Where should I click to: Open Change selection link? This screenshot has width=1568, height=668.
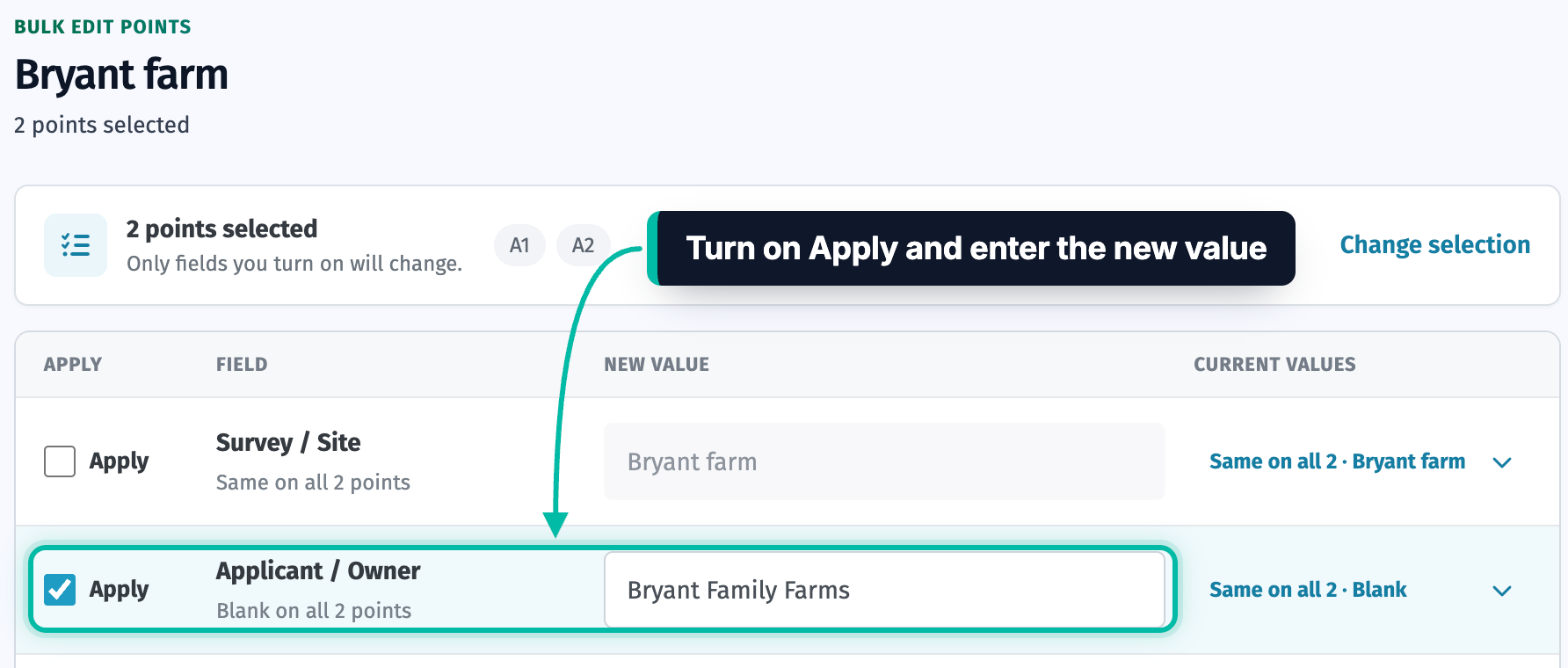tap(1434, 245)
